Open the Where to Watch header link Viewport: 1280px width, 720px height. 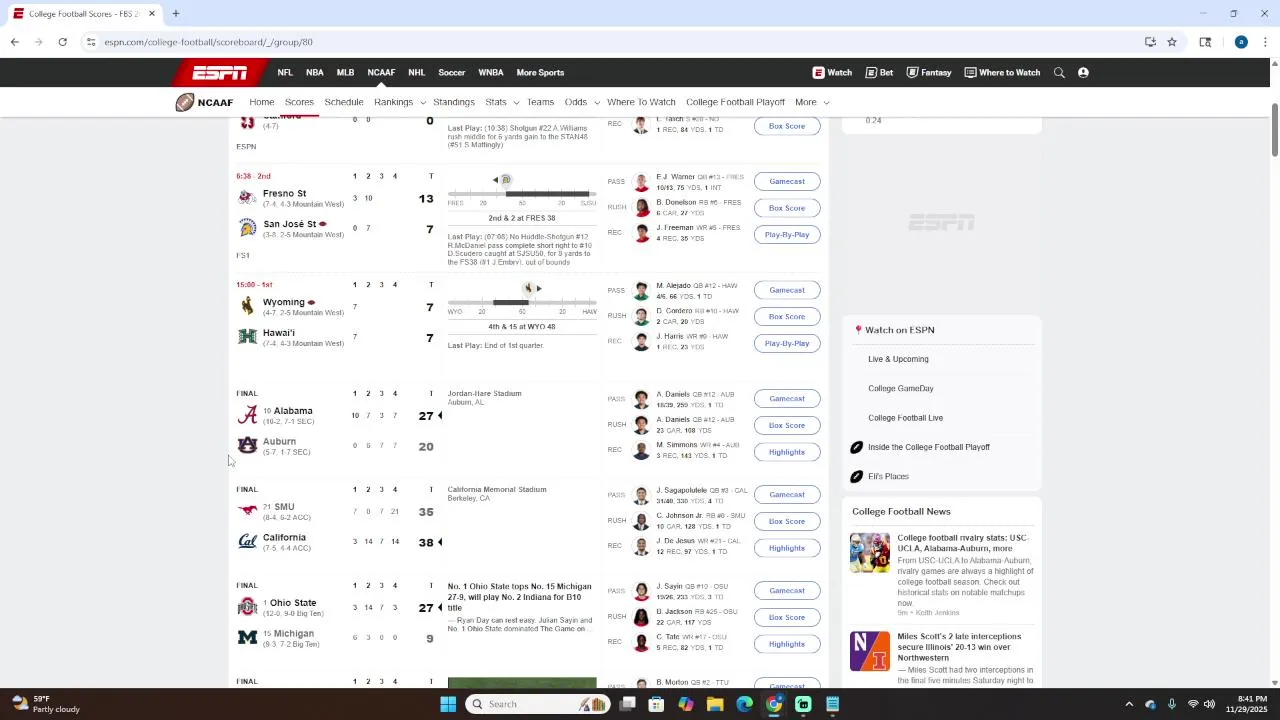point(1002,72)
